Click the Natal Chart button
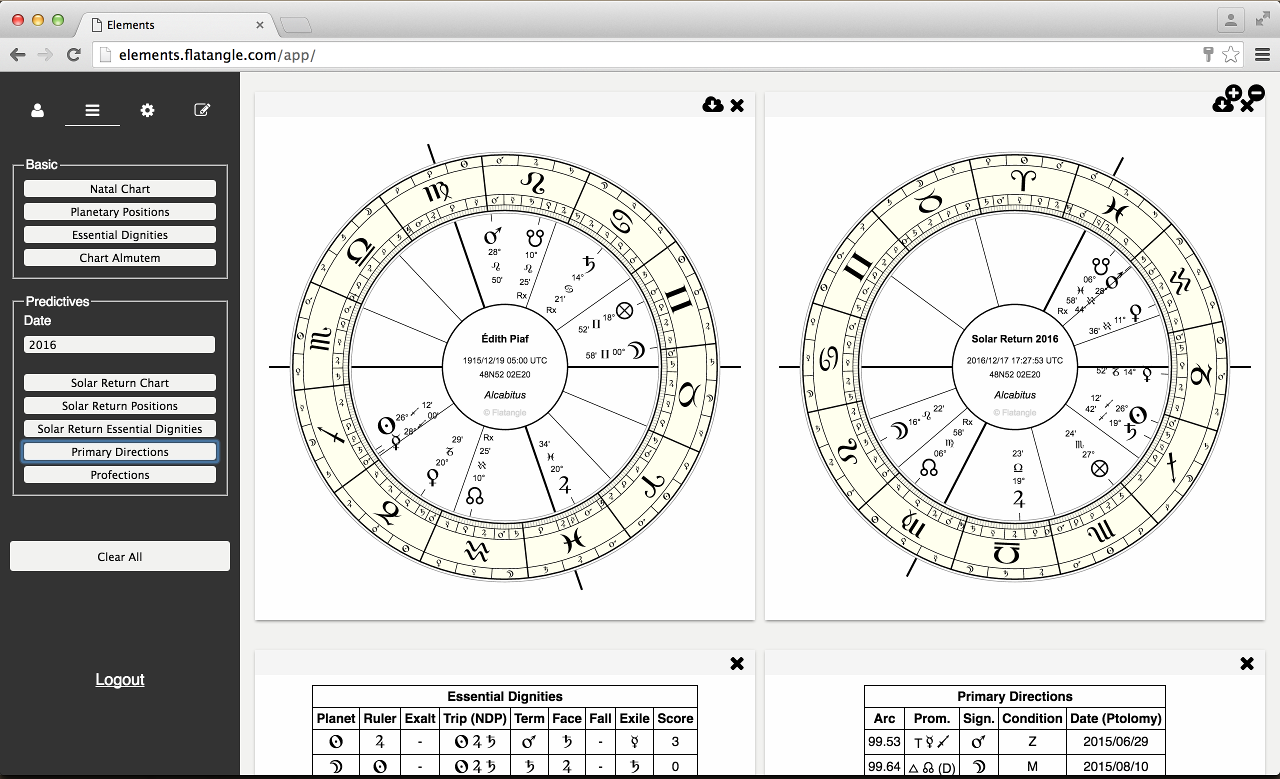1280x779 pixels. [120, 189]
